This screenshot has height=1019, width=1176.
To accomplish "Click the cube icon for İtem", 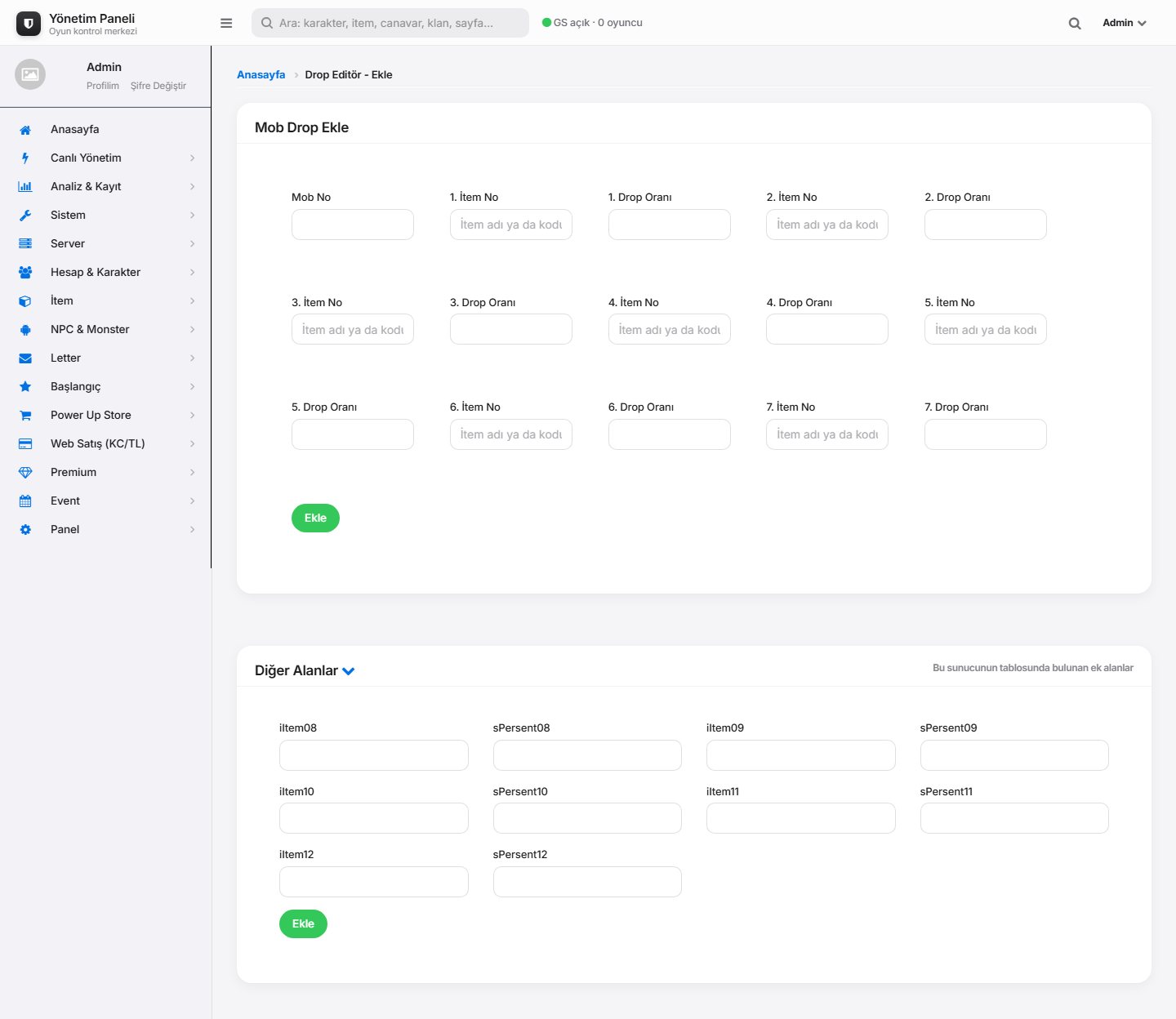I will 25,301.
